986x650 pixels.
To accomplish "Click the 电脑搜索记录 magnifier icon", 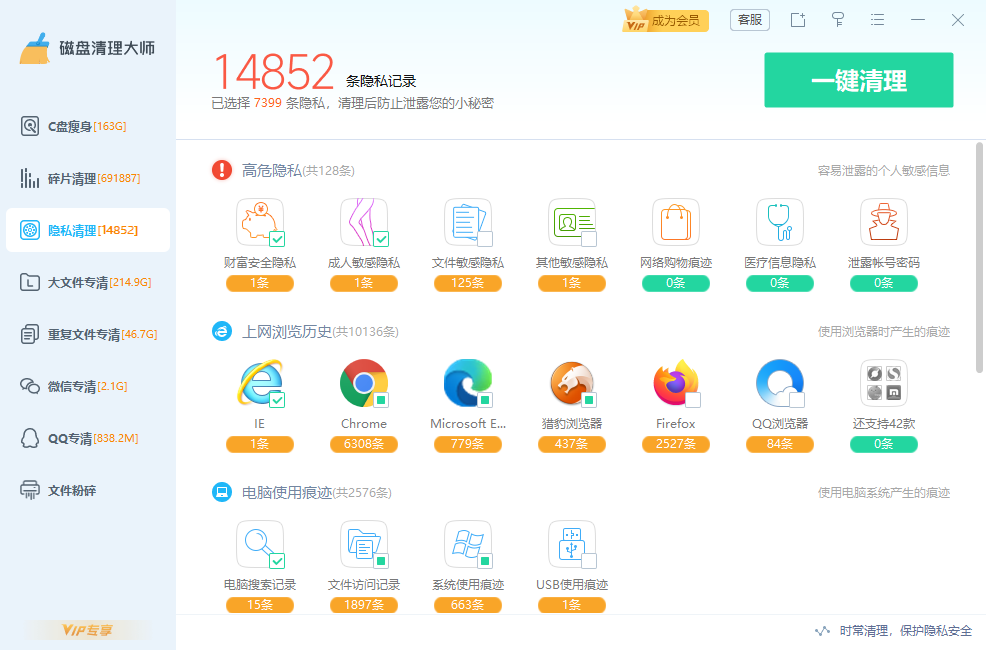I will (259, 545).
